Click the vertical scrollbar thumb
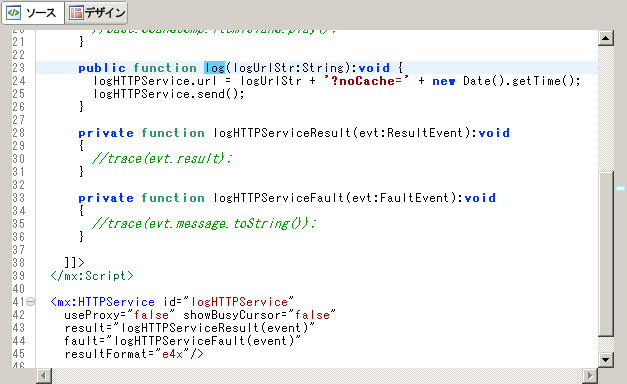The height and width of the screenshot is (384, 627). (x=606, y=254)
